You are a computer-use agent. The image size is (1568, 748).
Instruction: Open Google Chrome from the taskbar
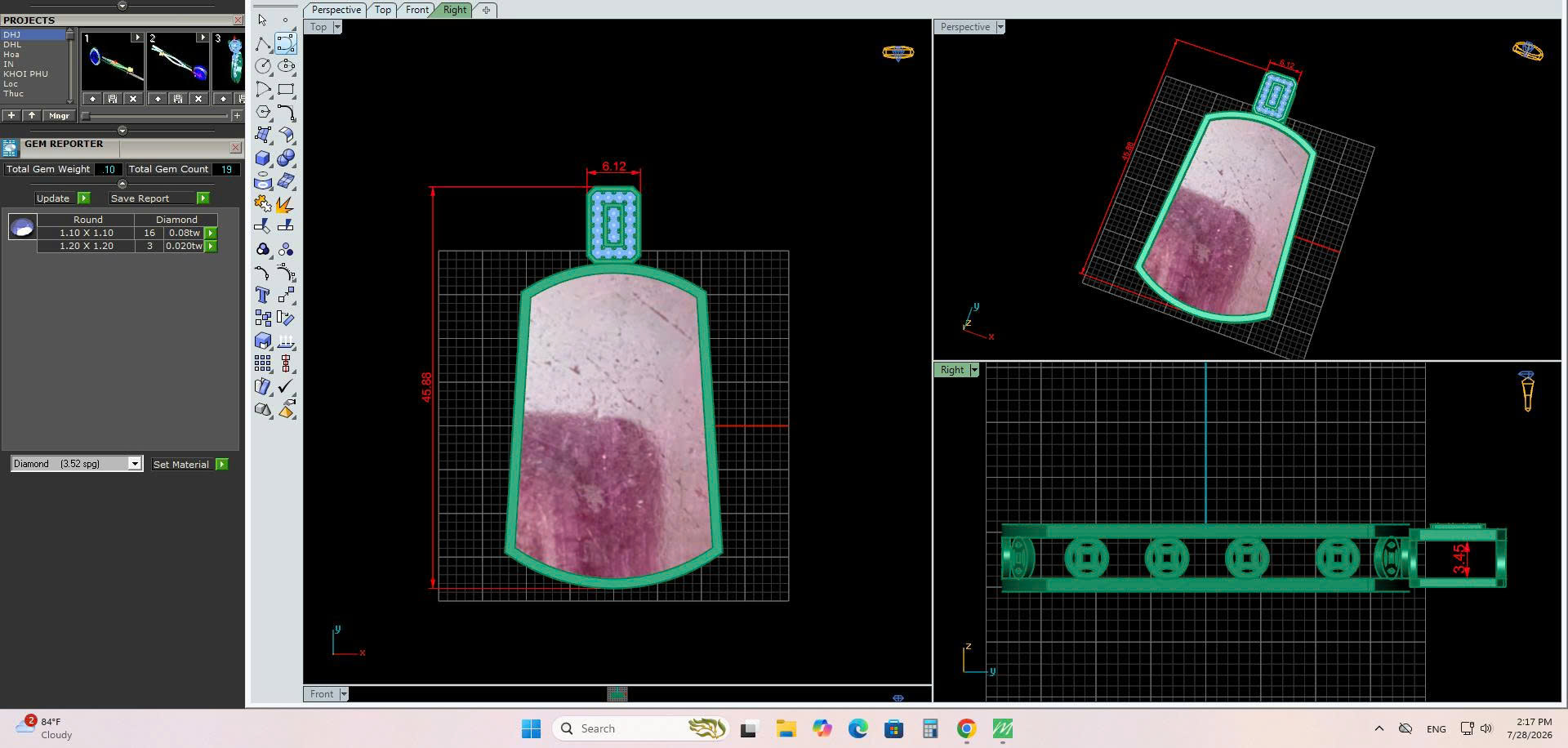pos(966,728)
